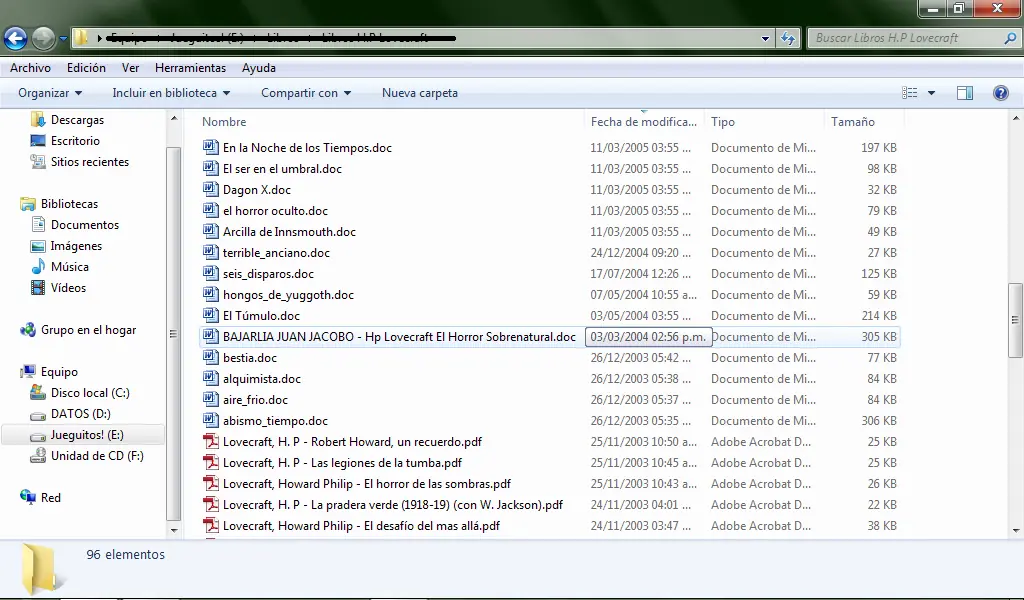Click Word icon of Dagon X.doc

(210, 189)
